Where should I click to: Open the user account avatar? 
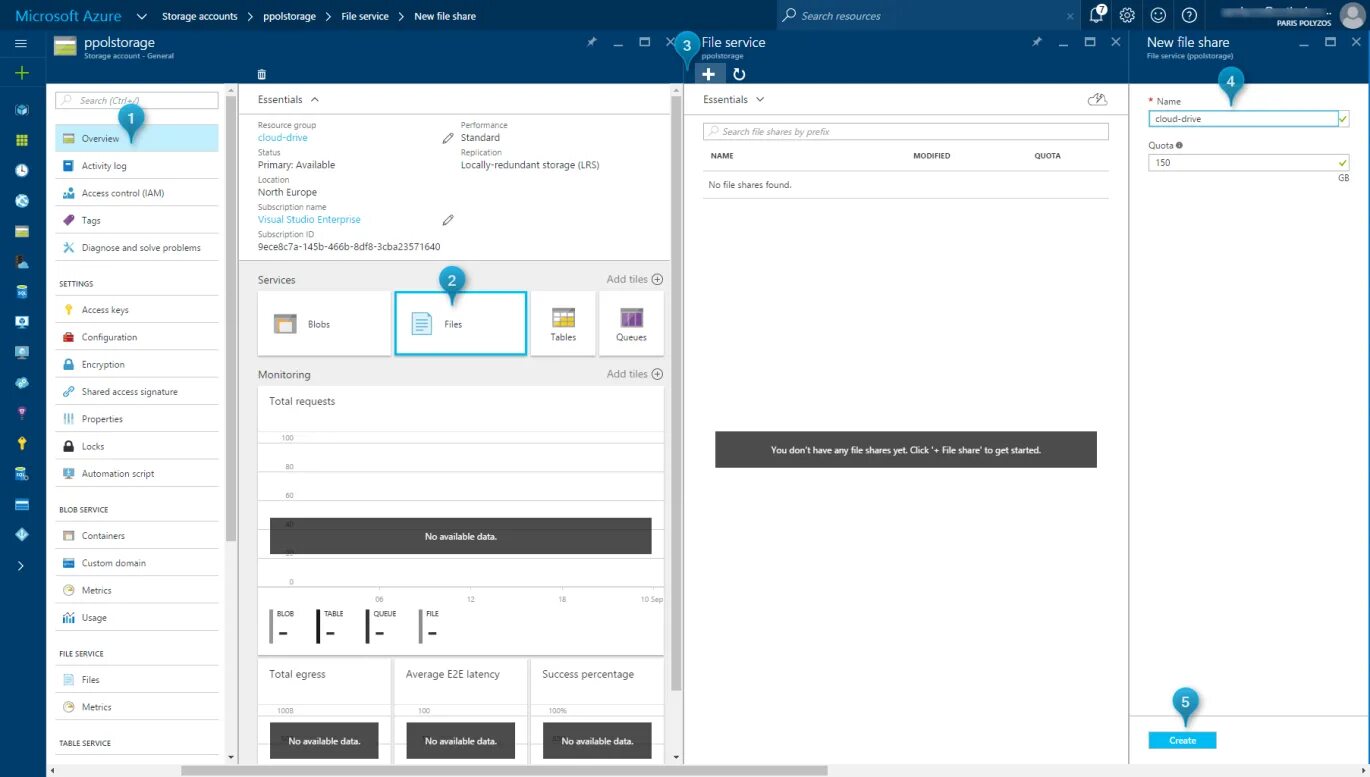(x=1352, y=15)
